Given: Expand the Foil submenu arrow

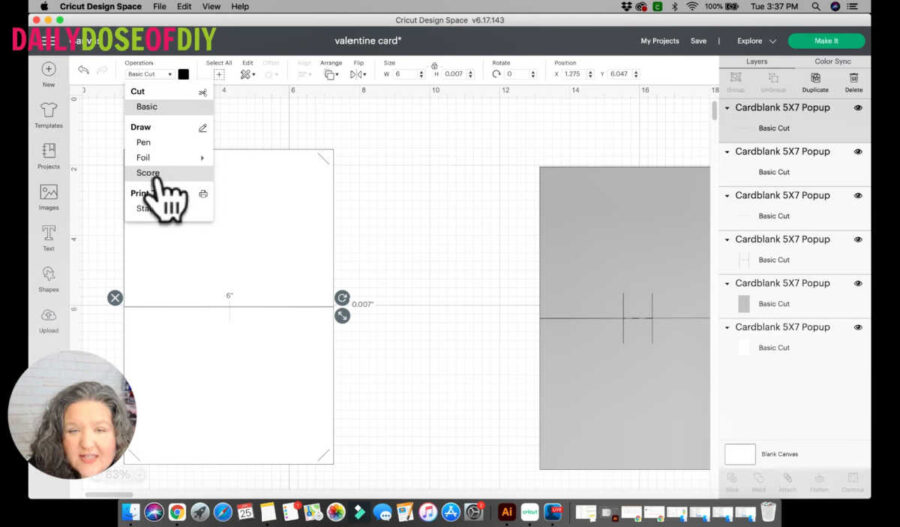Looking at the screenshot, I should point(202,158).
